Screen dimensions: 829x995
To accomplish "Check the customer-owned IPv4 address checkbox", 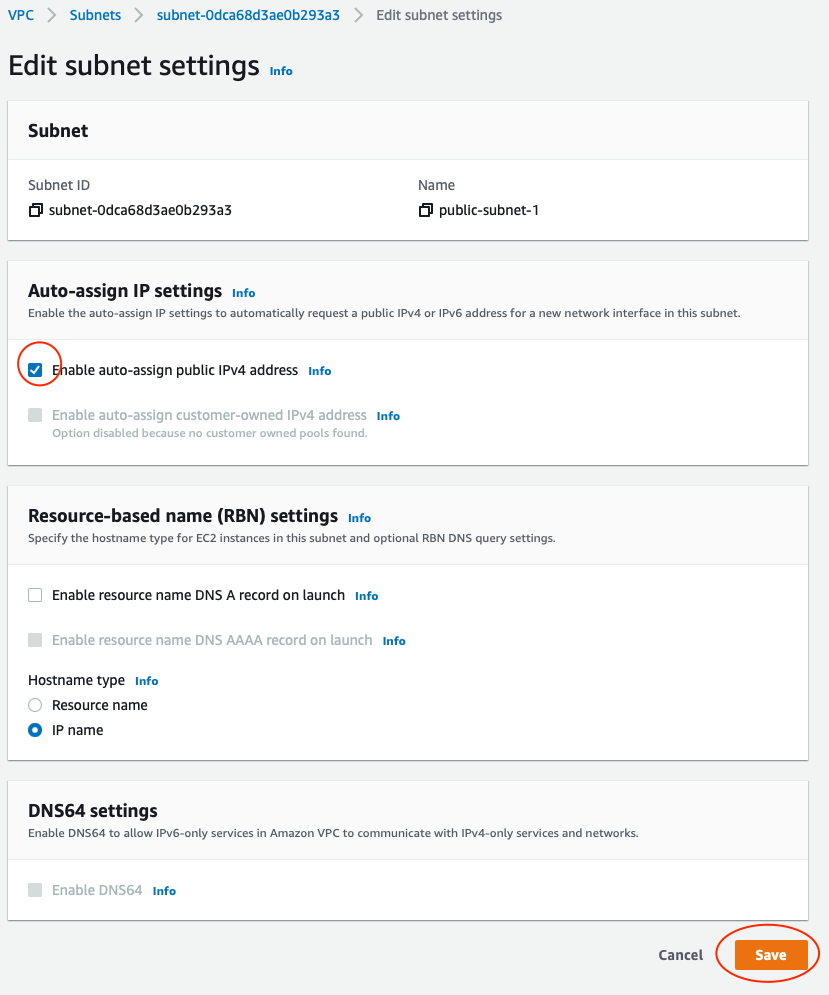I will pos(36,415).
